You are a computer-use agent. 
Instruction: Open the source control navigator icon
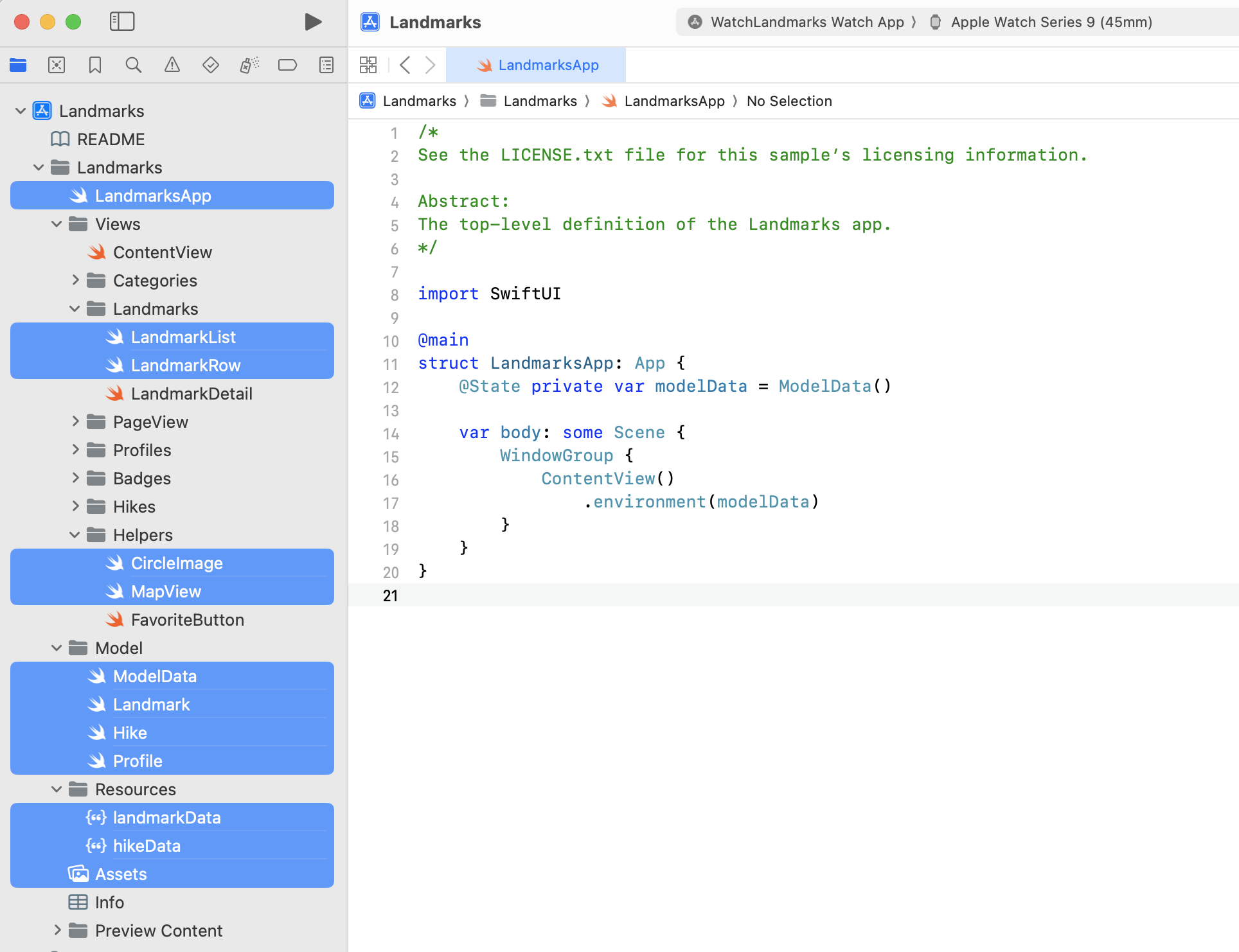click(x=57, y=65)
